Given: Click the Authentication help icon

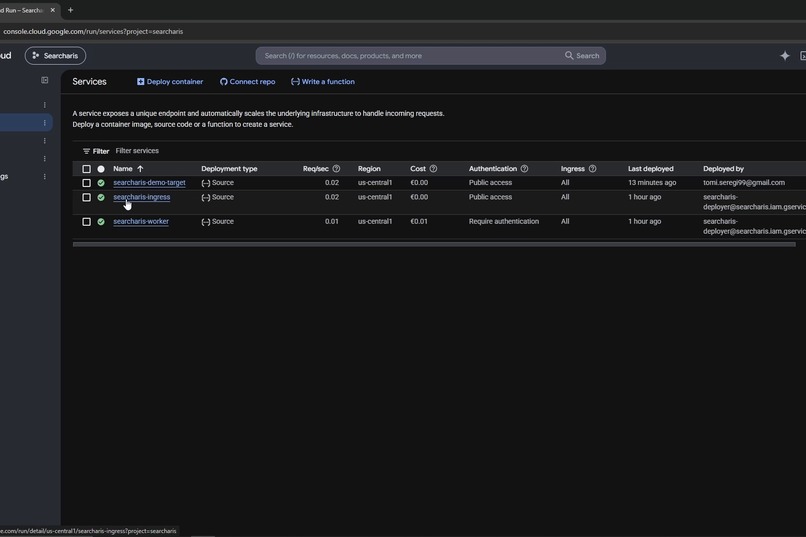Looking at the screenshot, I should coord(524,169).
